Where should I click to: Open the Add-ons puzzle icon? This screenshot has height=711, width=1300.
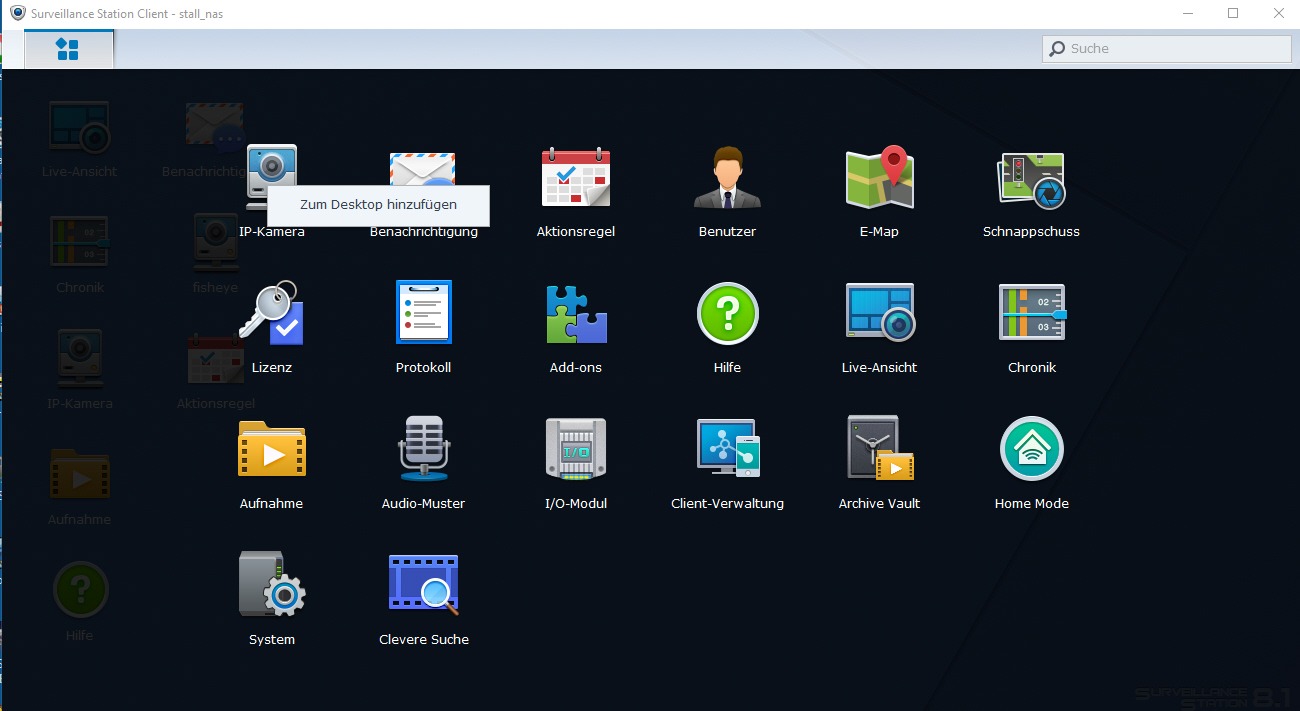(576, 314)
